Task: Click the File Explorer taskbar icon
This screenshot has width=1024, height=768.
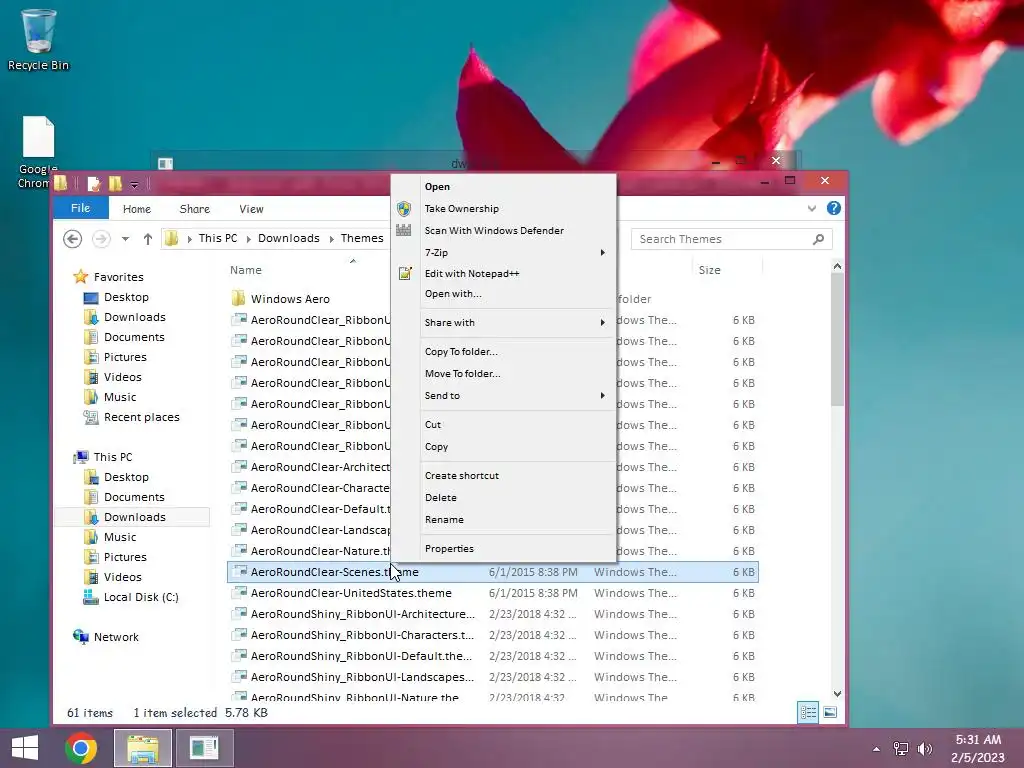Action: 143,748
